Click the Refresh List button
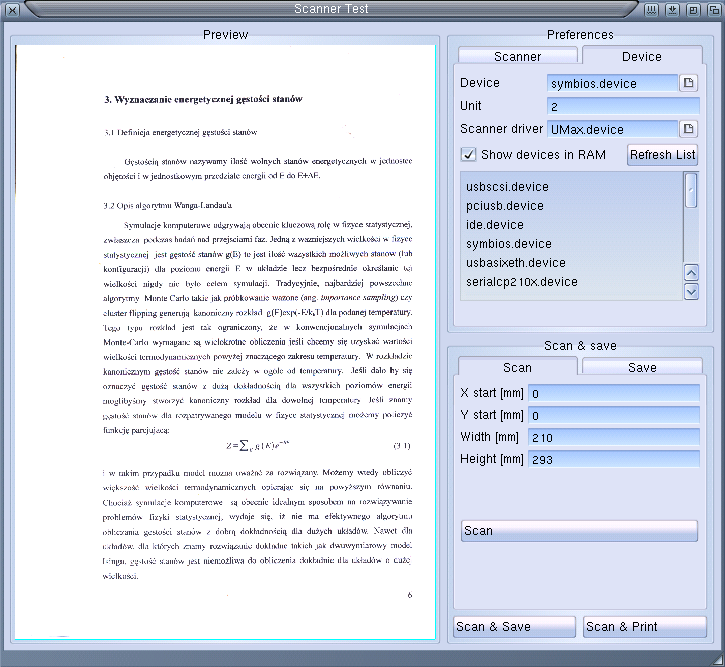725x667 pixels. click(663, 154)
